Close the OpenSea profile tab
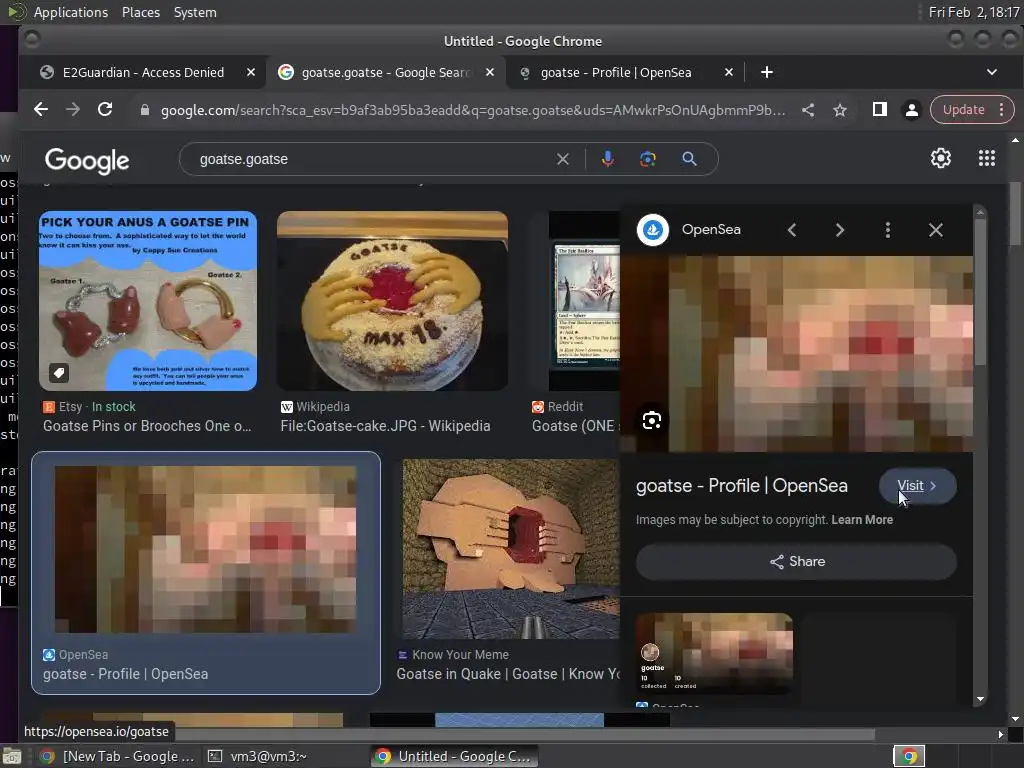 coord(729,72)
